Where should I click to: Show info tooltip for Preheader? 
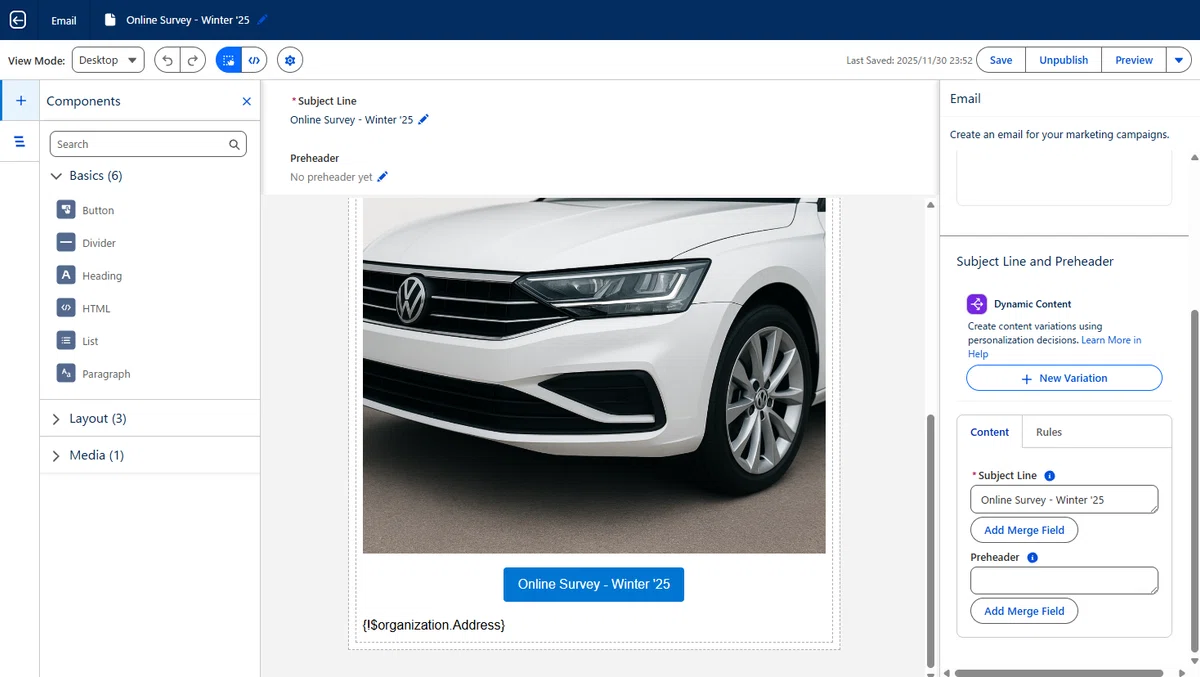pos(1033,557)
